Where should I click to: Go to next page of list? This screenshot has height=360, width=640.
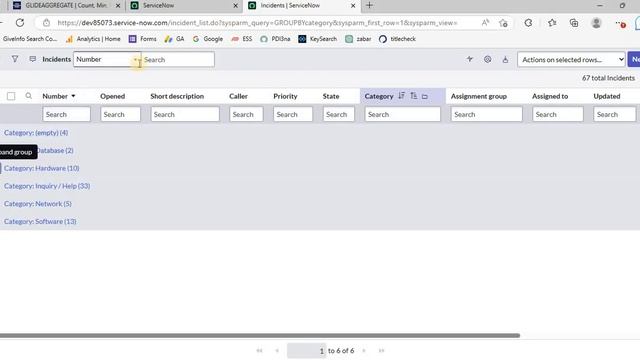pyautogui.click(x=364, y=351)
